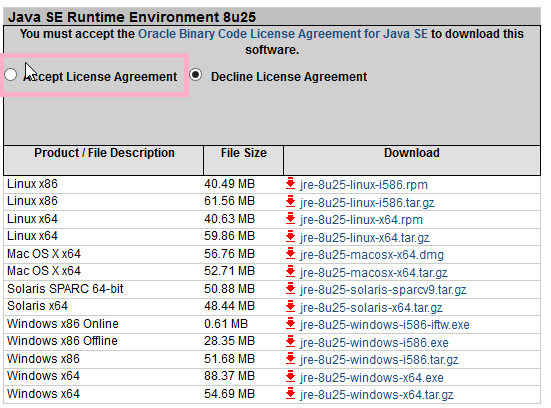Click Java SE Runtime Environment 8u25 title
551x408 pixels.
point(132,17)
